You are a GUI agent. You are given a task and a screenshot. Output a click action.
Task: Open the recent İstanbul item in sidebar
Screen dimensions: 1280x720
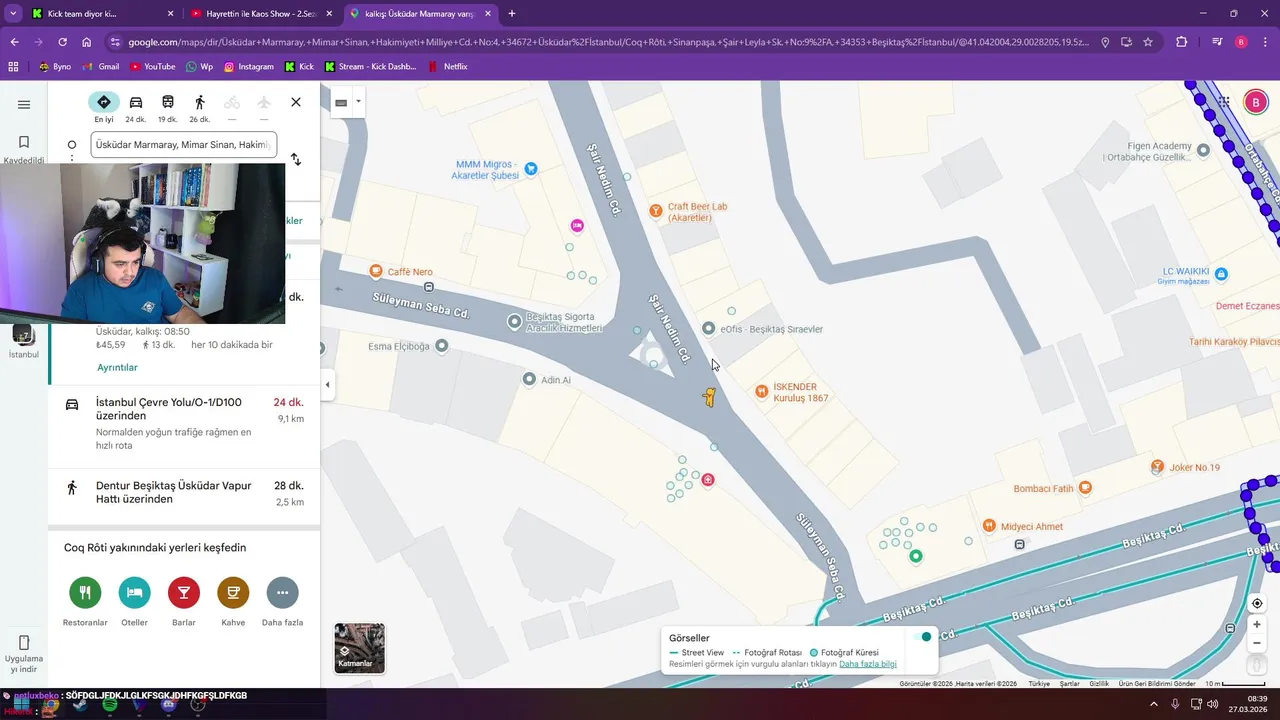tap(24, 341)
